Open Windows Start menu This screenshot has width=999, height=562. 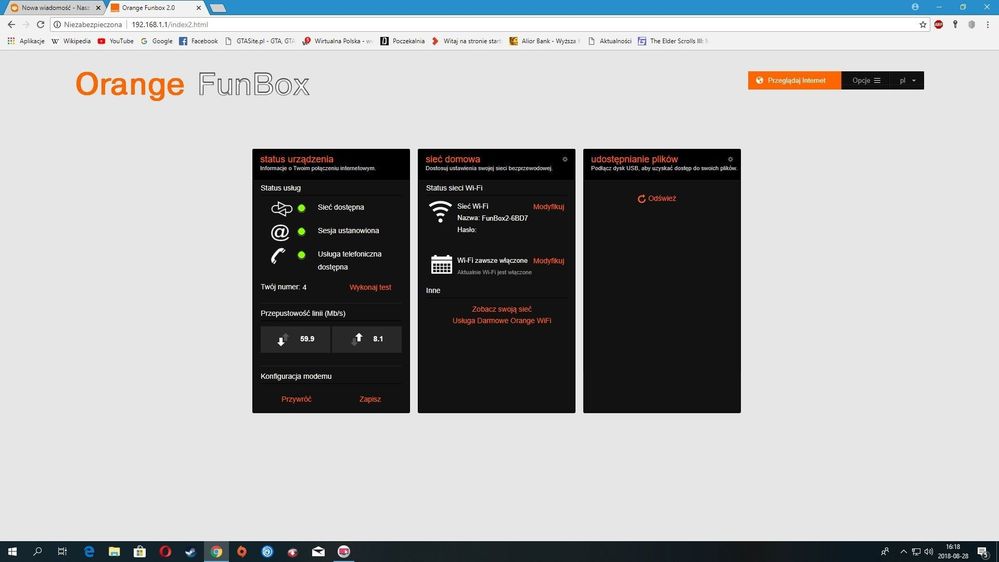coord(13,551)
